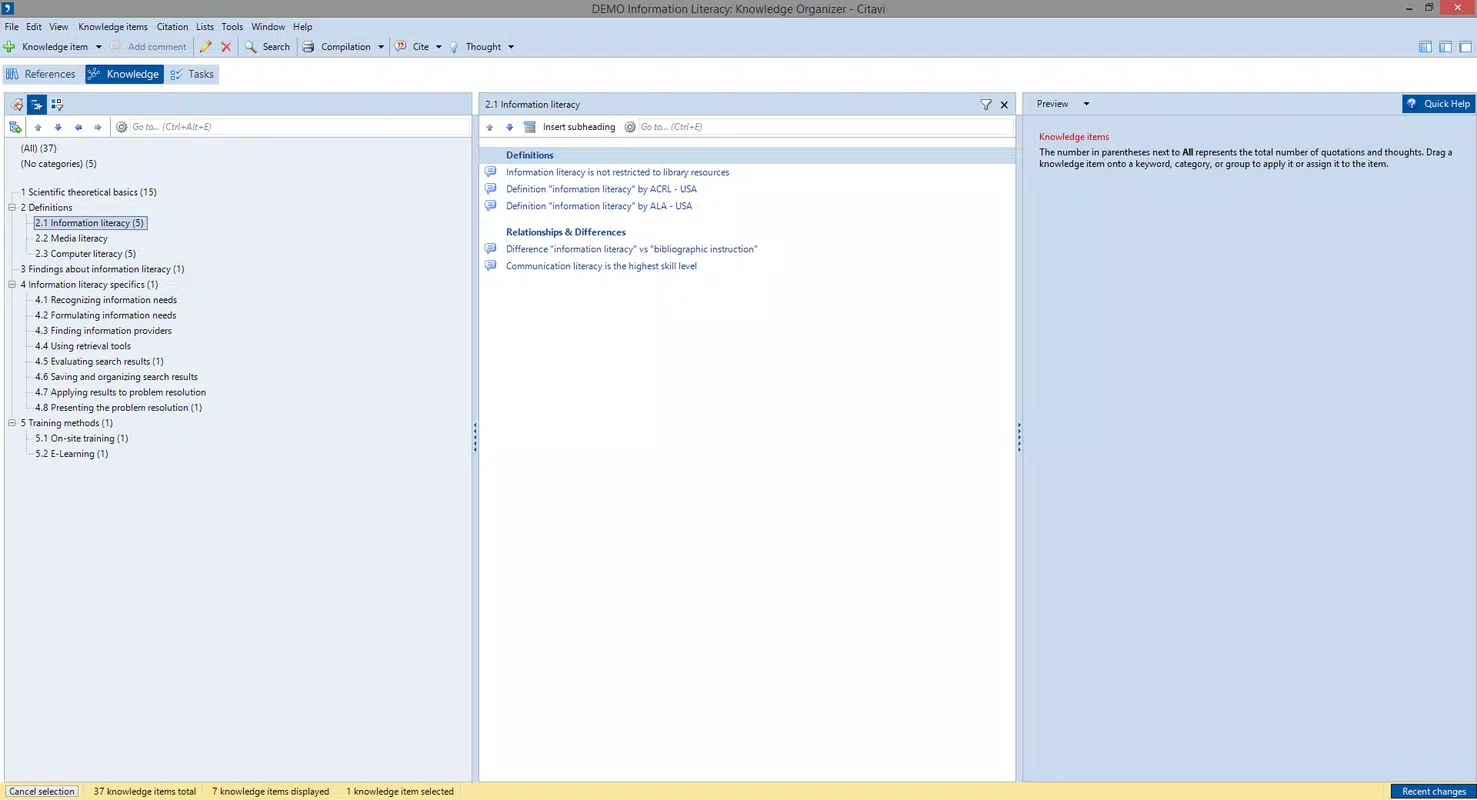Move category up with the left panel arrow
The image size is (1477, 800).
point(38,127)
